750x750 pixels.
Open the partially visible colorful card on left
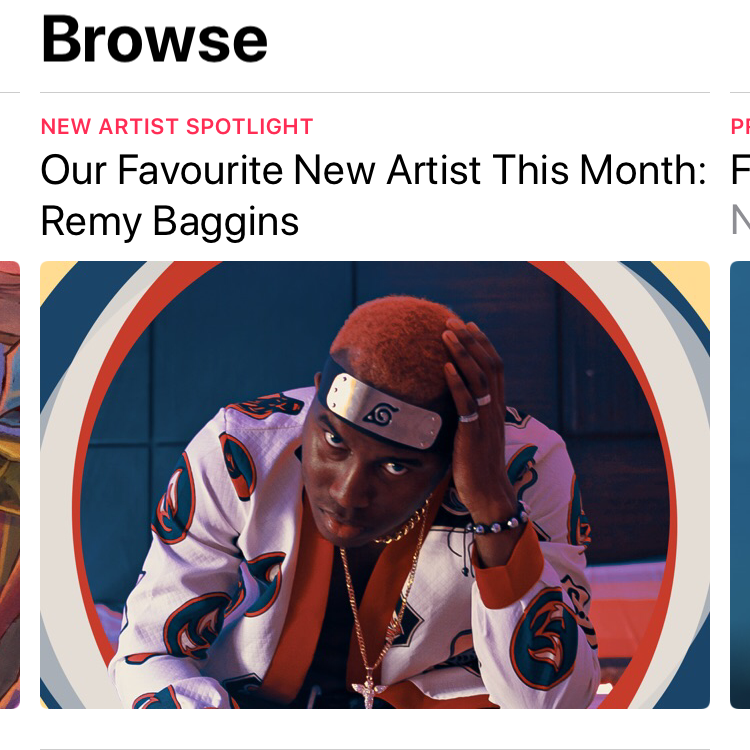click(10, 485)
